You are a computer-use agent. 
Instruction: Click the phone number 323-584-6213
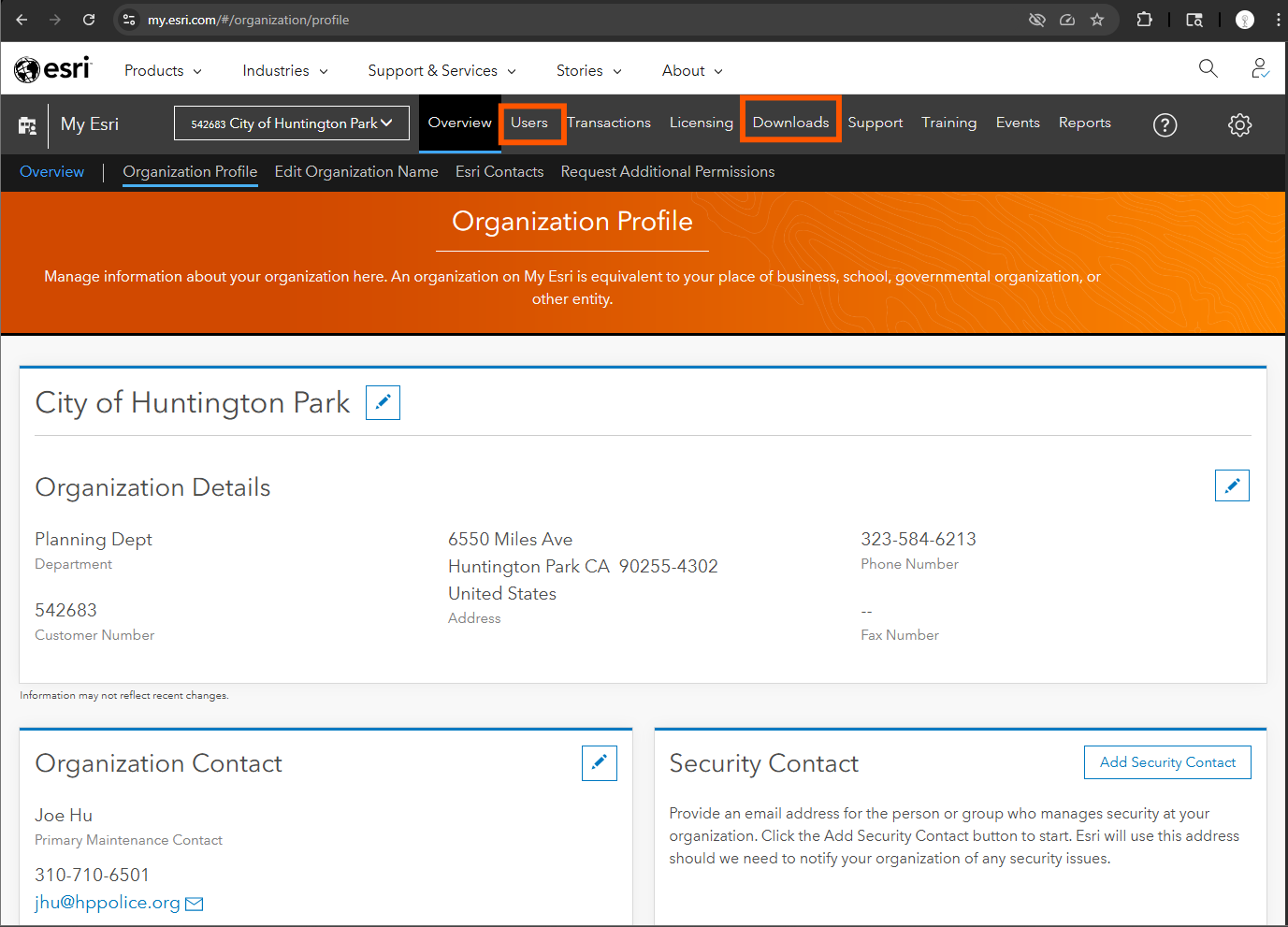point(919,540)
